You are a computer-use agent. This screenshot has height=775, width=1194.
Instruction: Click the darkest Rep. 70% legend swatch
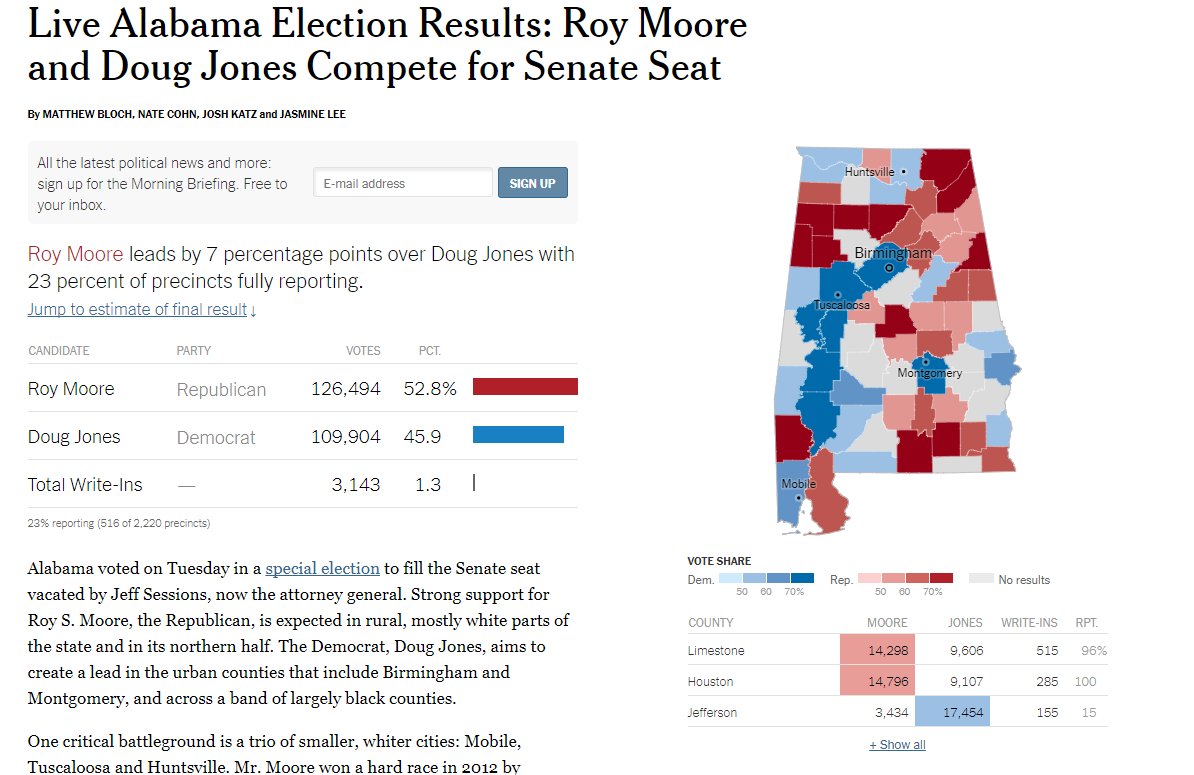[941, 578]
